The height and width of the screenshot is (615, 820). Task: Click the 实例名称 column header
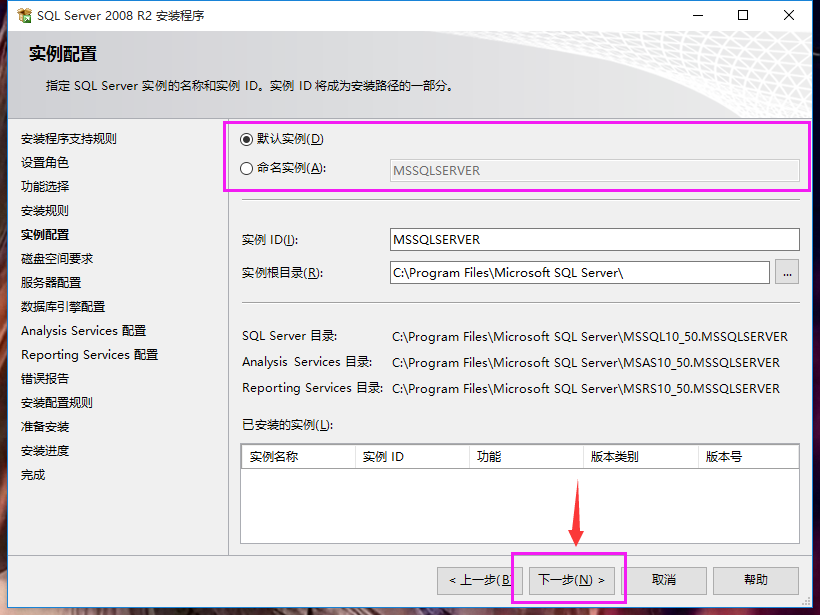298,457
